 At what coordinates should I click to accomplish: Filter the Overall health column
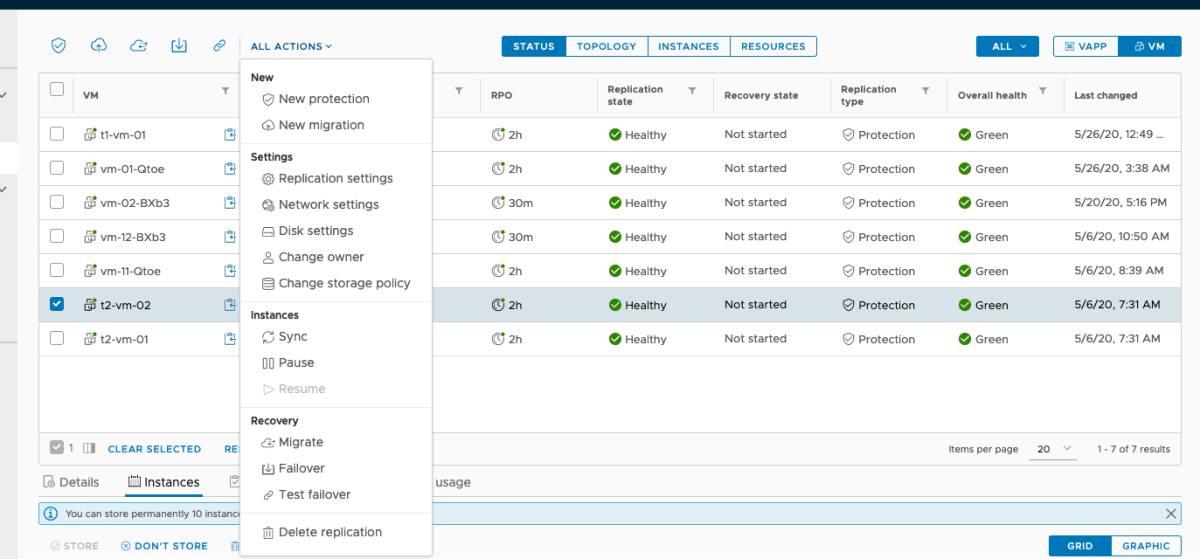tap(1043, 91)
